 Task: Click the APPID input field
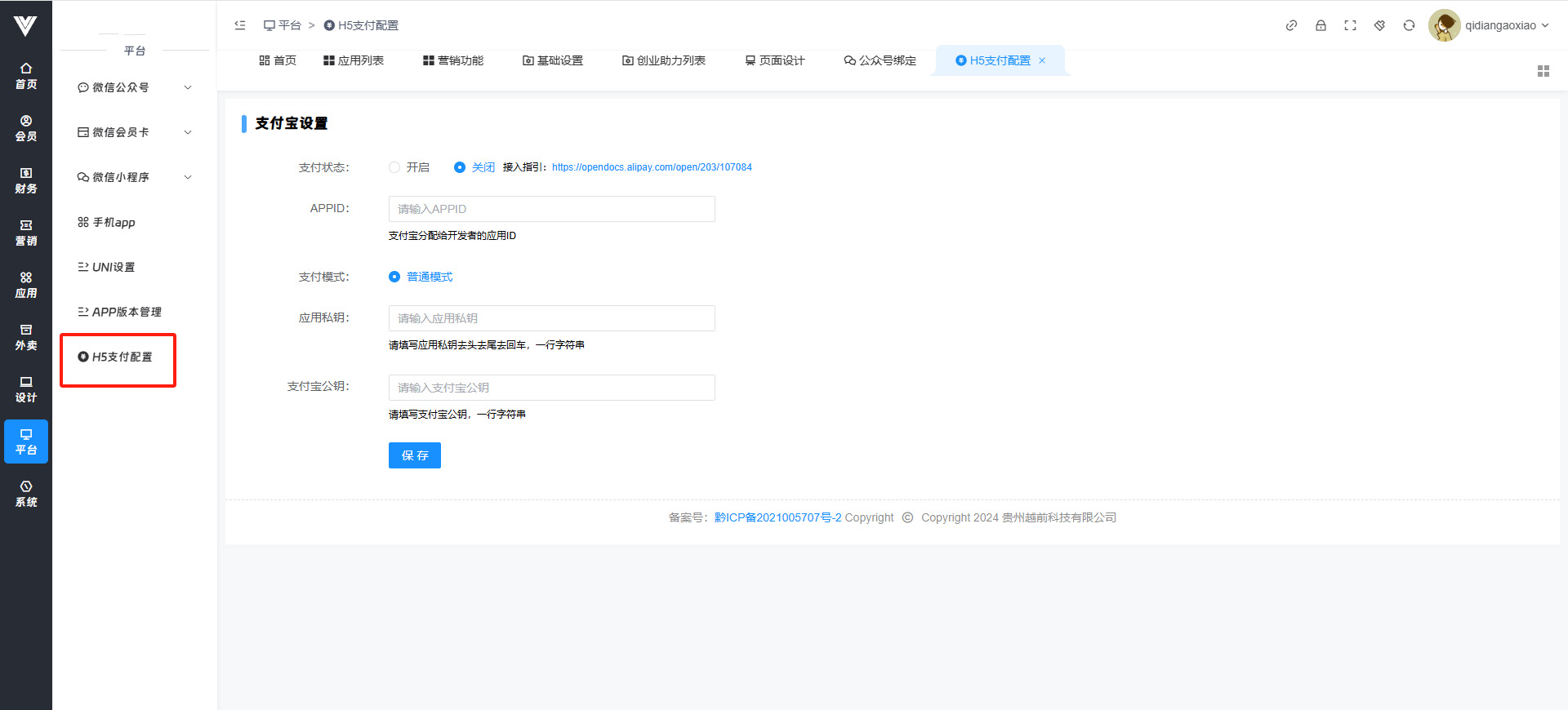(x=551, y=209)
